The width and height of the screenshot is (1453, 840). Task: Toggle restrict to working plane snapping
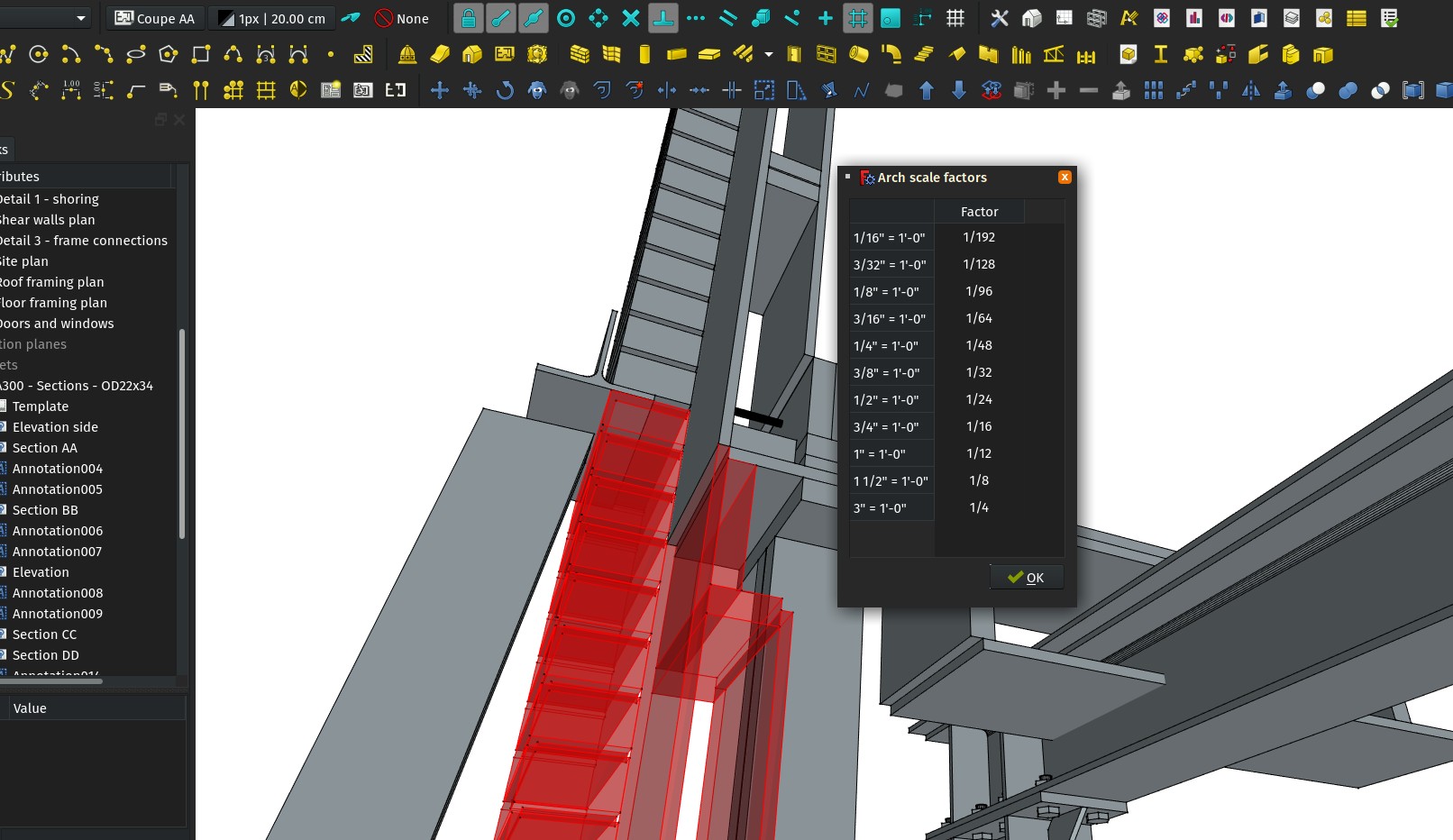coord(891,18)
